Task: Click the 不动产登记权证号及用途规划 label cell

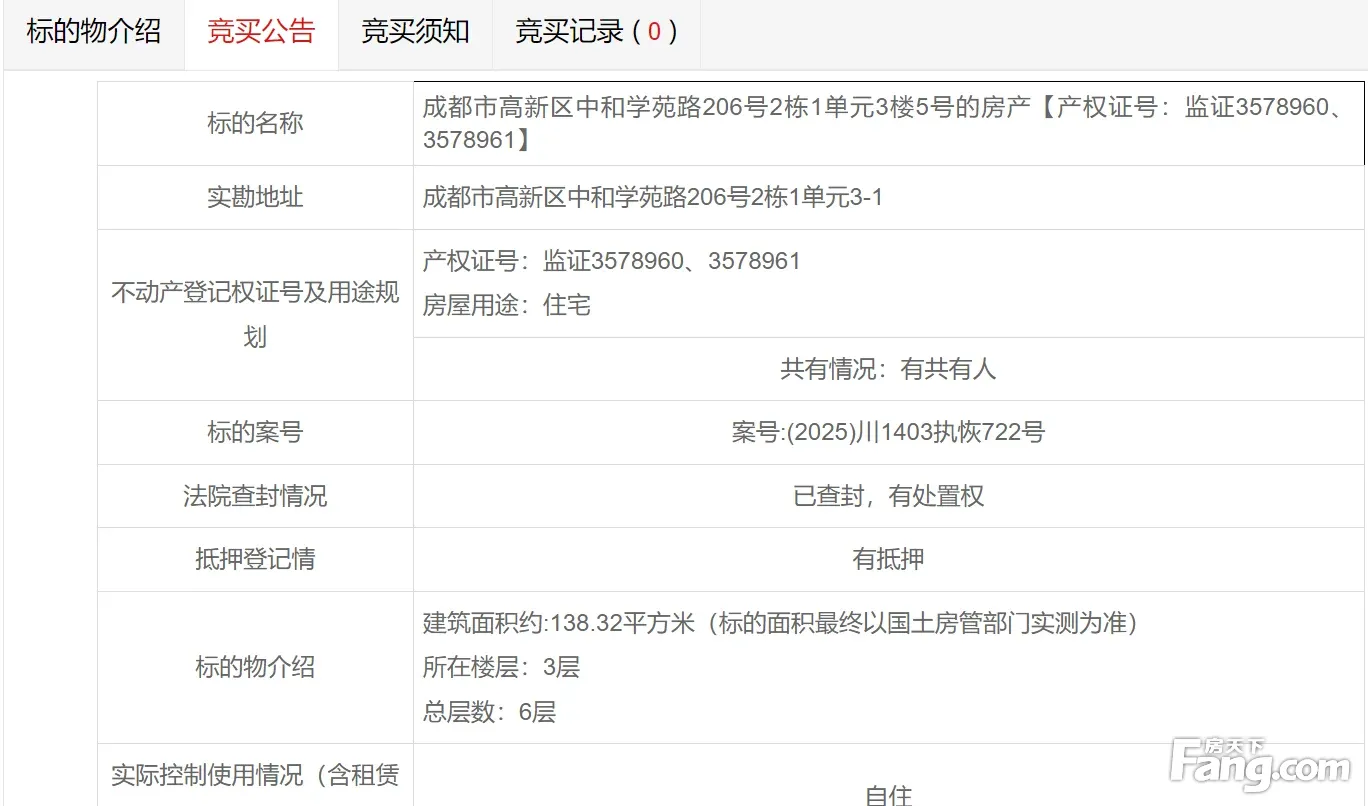Action: point(255,315)
